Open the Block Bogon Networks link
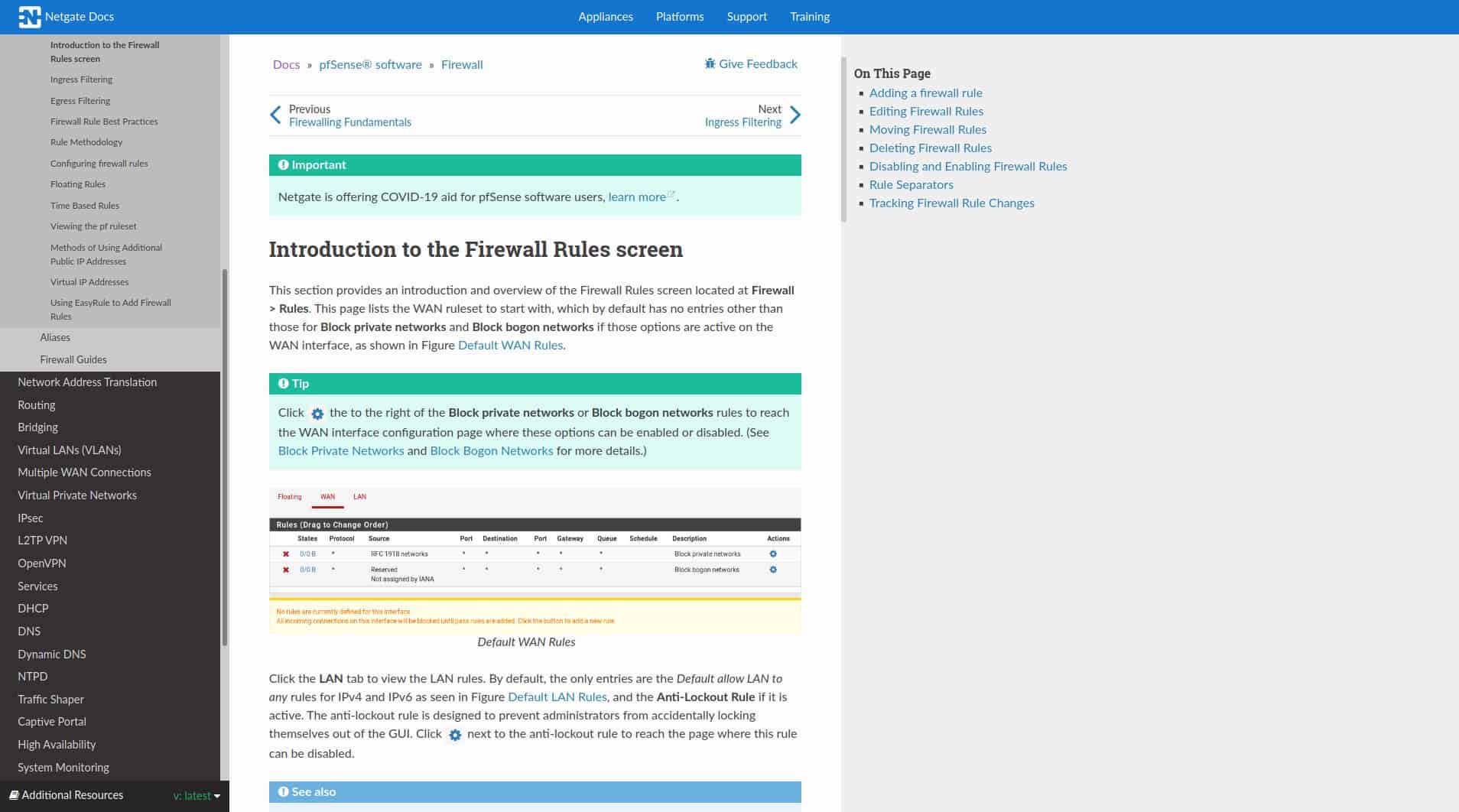The width and height of the screenshot is (1459, 812). [492, 450]
